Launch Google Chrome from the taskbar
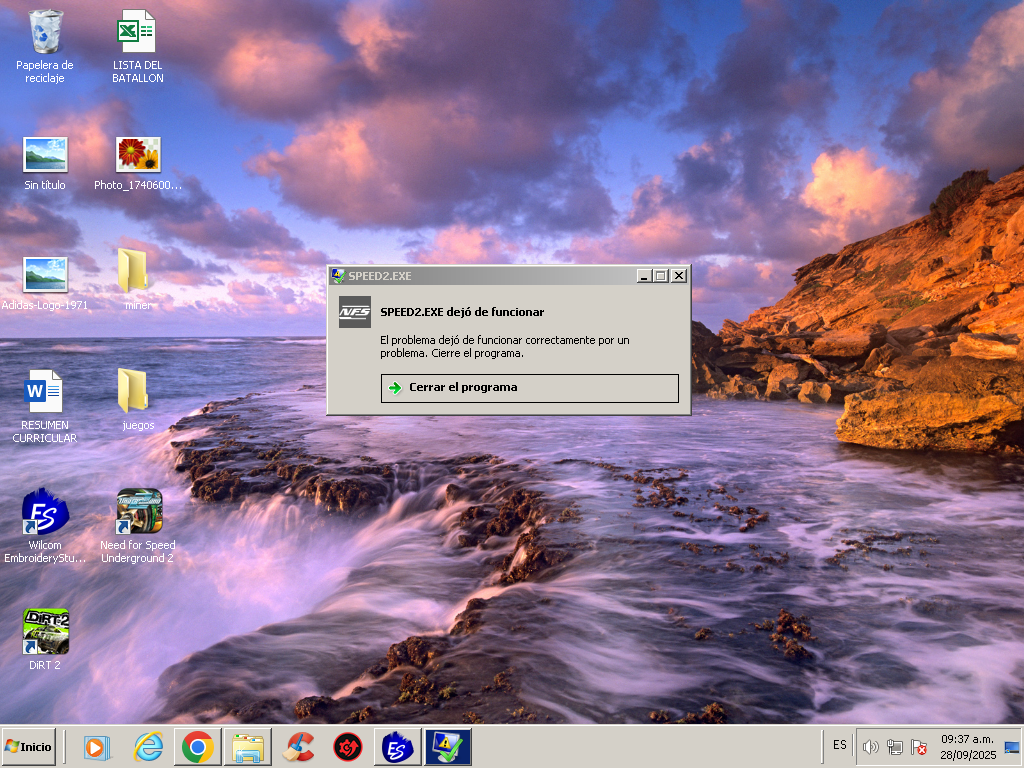The height and width of the screenshot is (768, 1024). coord(198,747)
